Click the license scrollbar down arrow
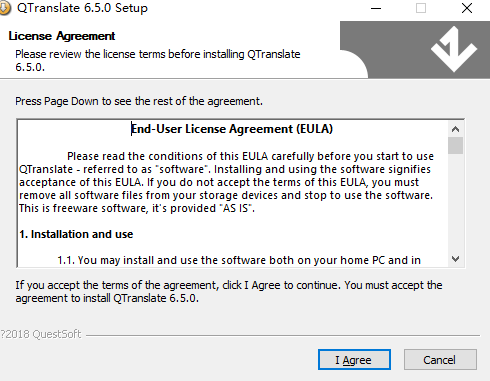The image size is (490, 381). 455,259
